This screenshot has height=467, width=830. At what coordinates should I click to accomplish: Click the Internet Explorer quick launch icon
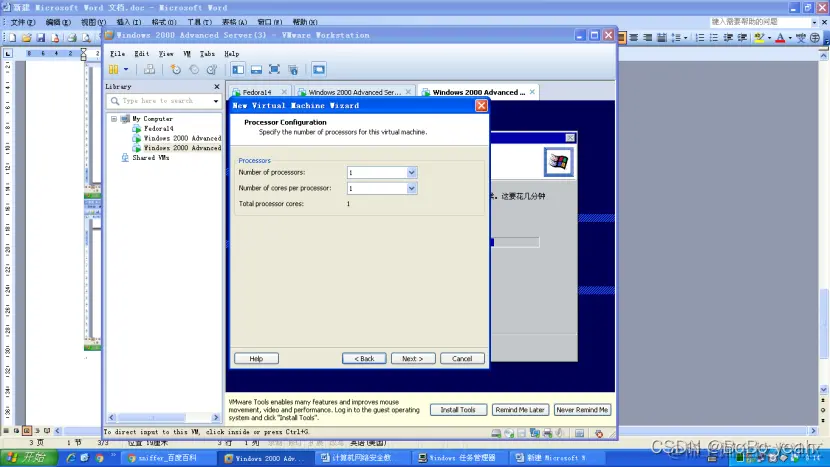pyautogui.click(x=70, y=458)
